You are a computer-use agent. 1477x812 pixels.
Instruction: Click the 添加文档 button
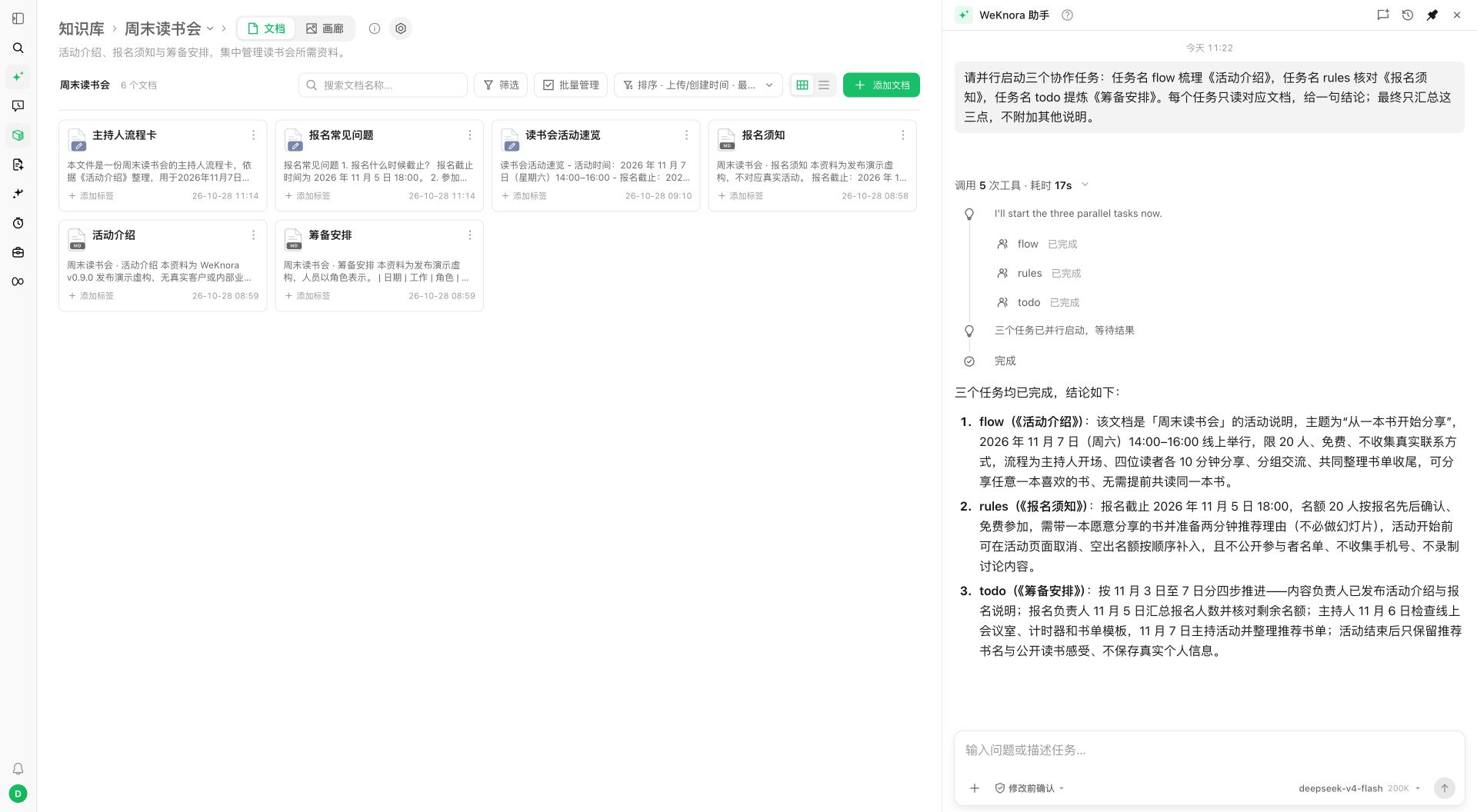coord(881,85)
